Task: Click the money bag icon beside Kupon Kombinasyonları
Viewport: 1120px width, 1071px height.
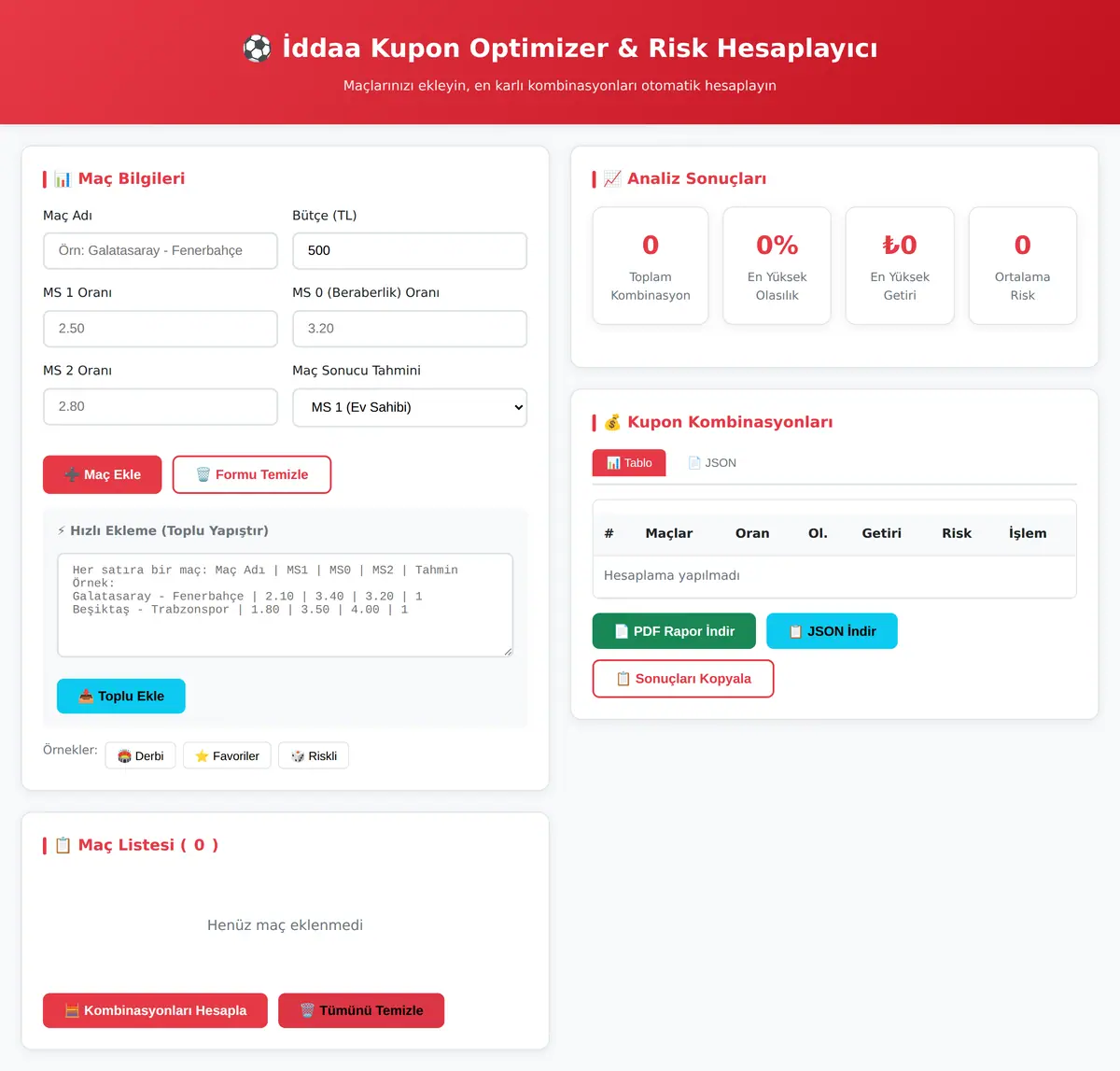Action: click(612, 422)
